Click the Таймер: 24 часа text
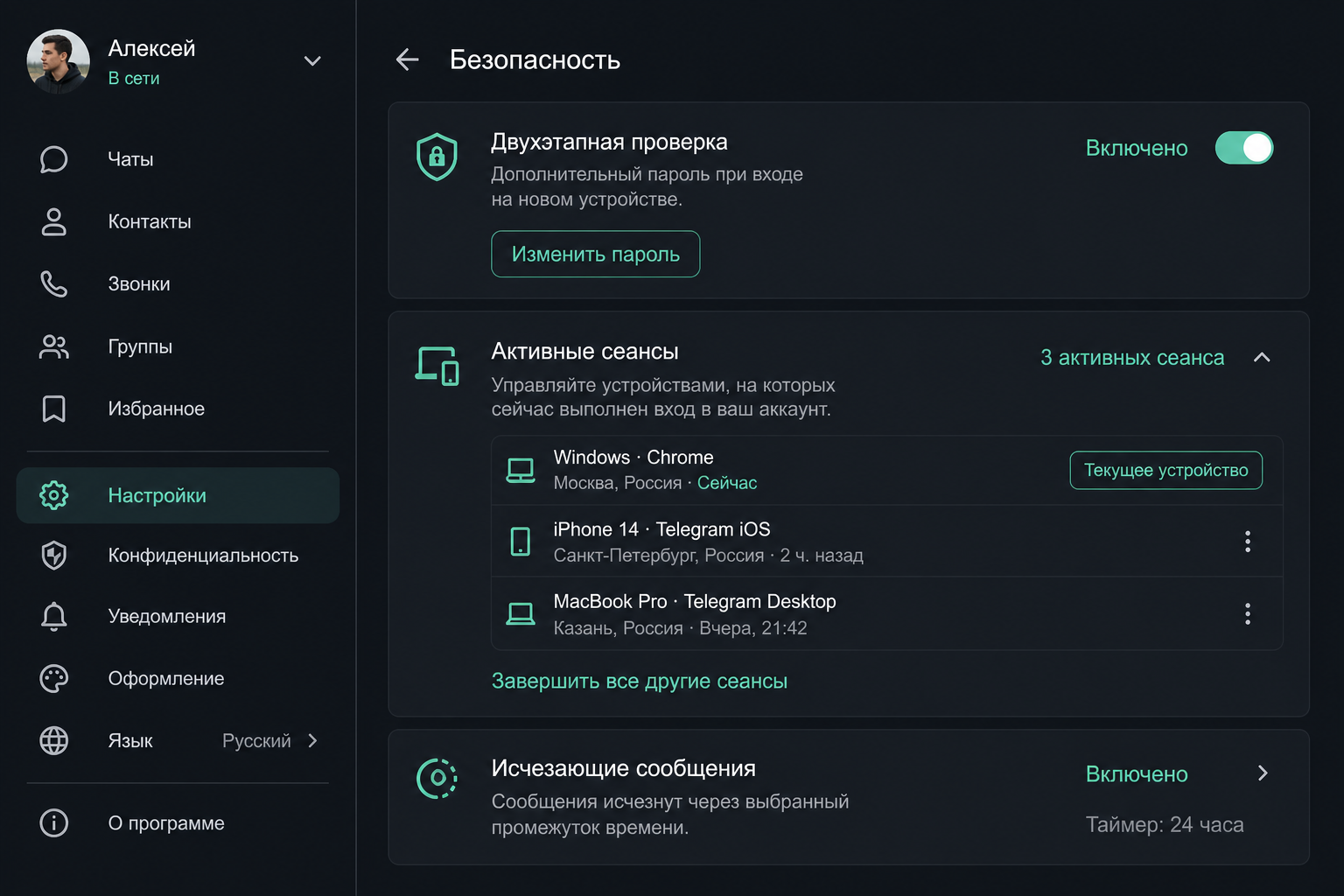This screenshot has width=1344, height=896. click(x=1165, y=825)
